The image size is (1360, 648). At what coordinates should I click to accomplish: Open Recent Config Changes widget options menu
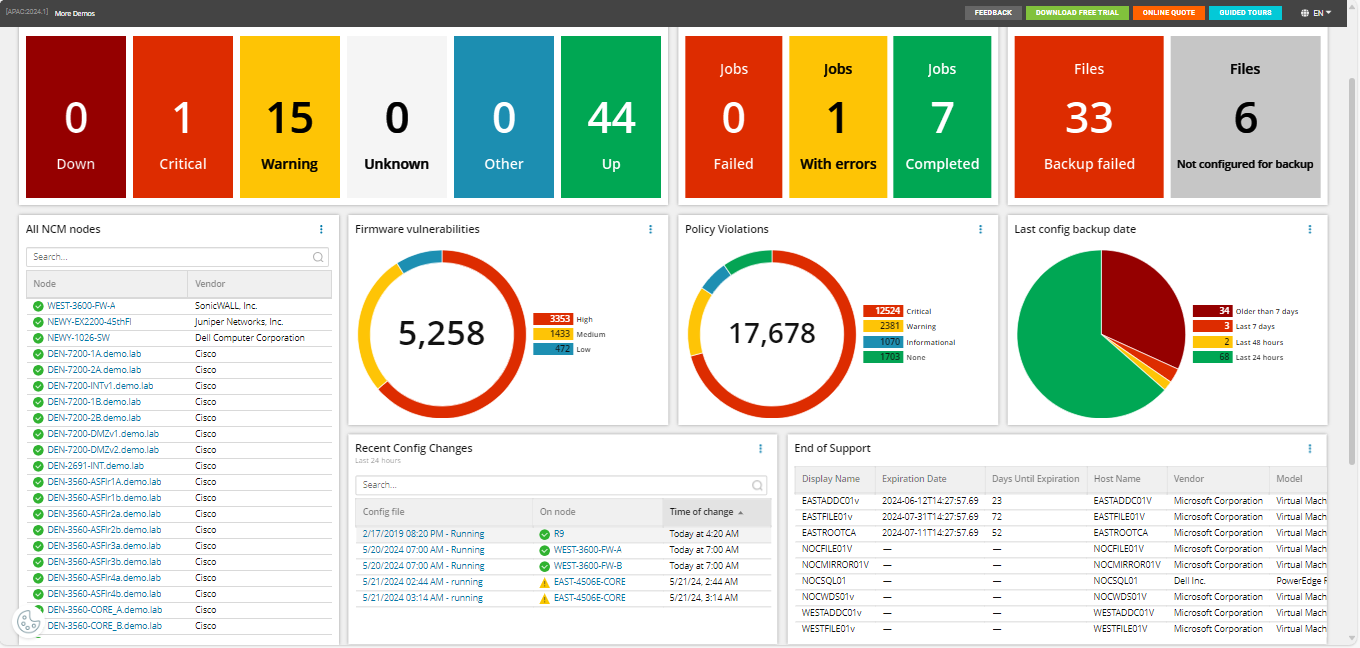(x=760, y=449)
